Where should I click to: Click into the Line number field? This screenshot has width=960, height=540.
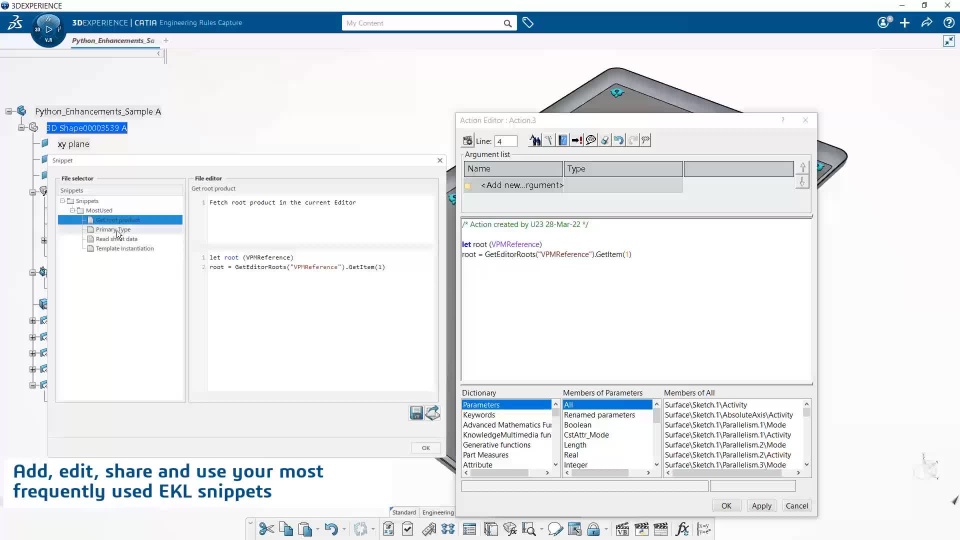506,141
